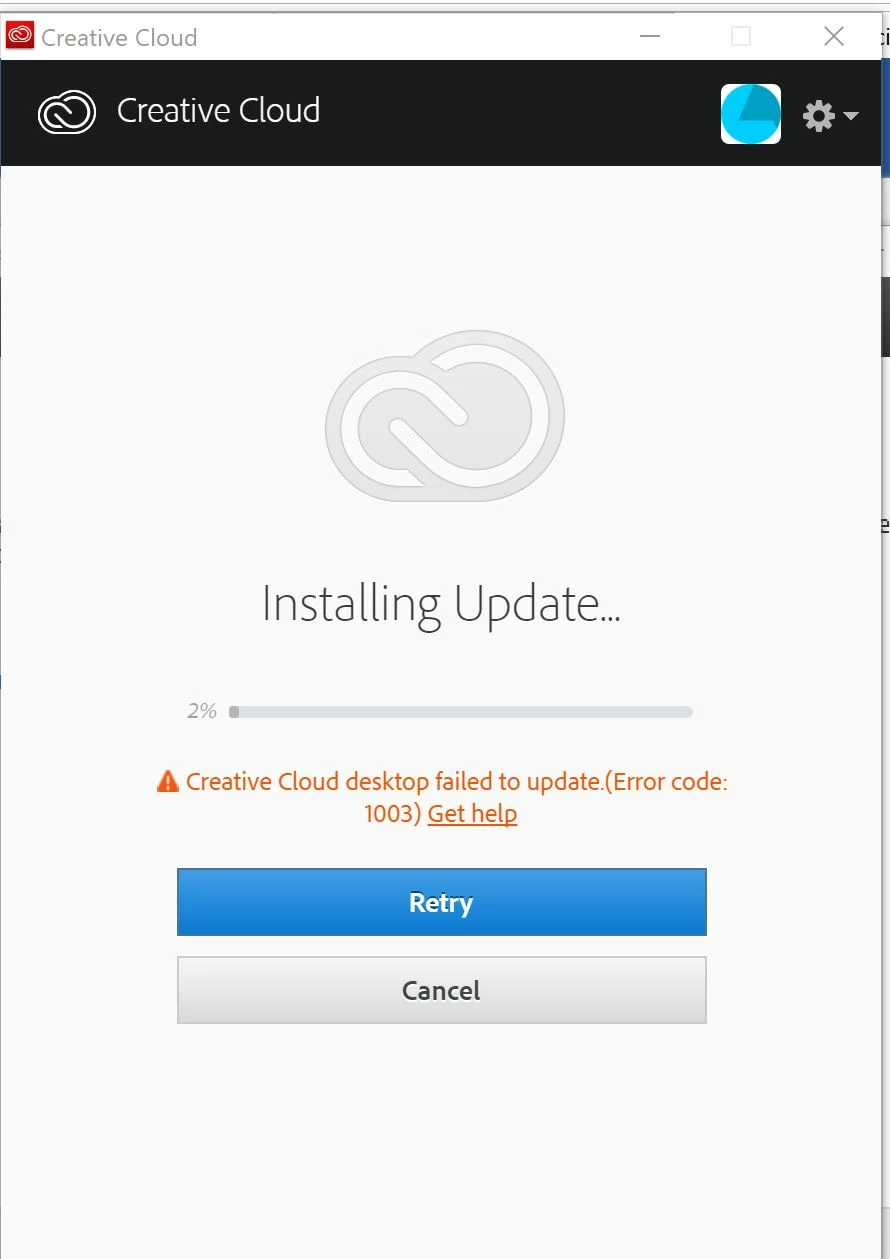This screenshot has height=1259, width=890.
Task: Cancel the update installation
Action: [442, 990]
